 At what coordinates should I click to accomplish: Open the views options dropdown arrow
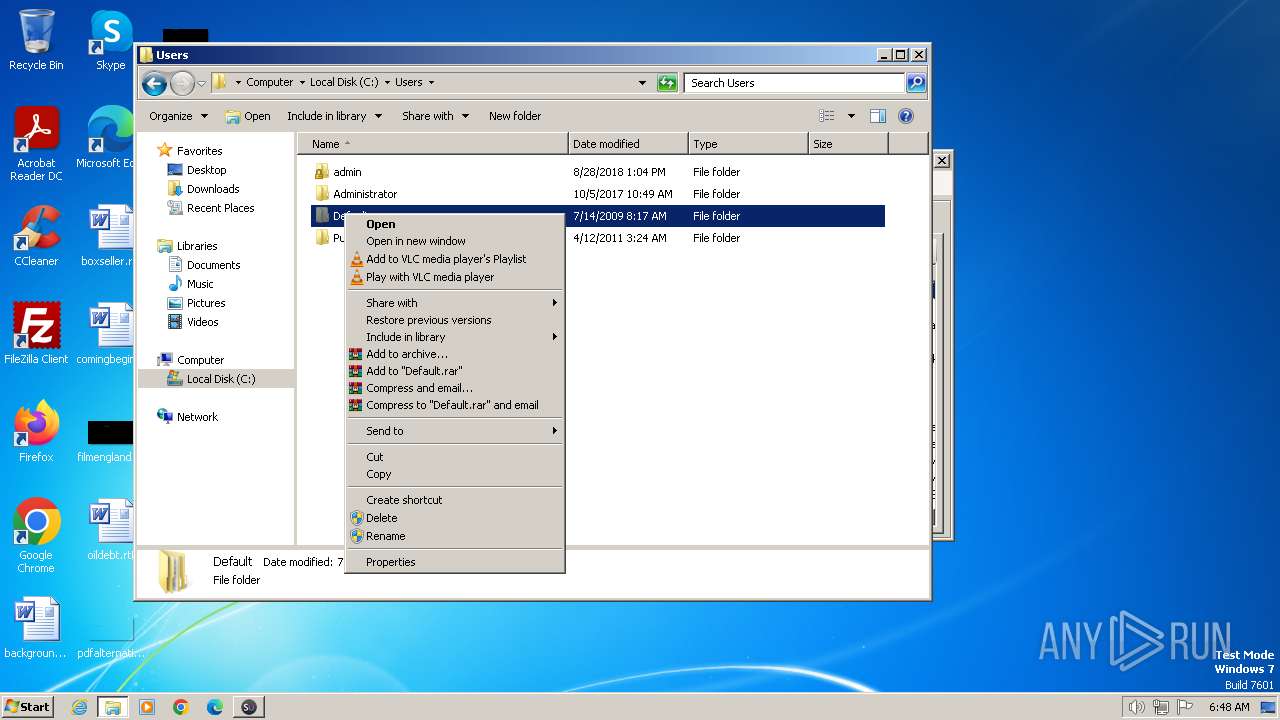(x=851, y=116)
